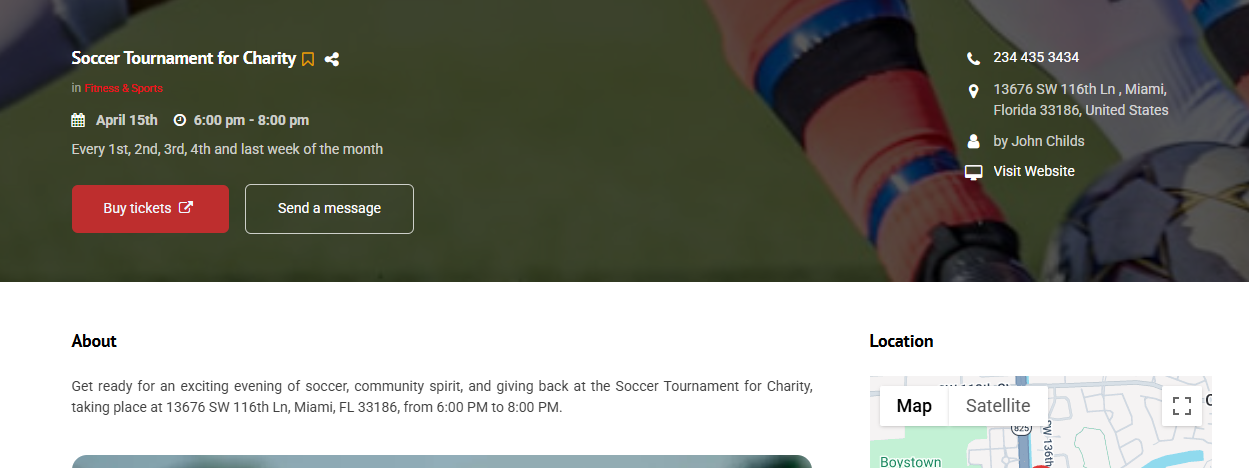Screen dimensions: 1249x468
Task: Bookmark the Soccer Tournament event
Action: (308, 59)
